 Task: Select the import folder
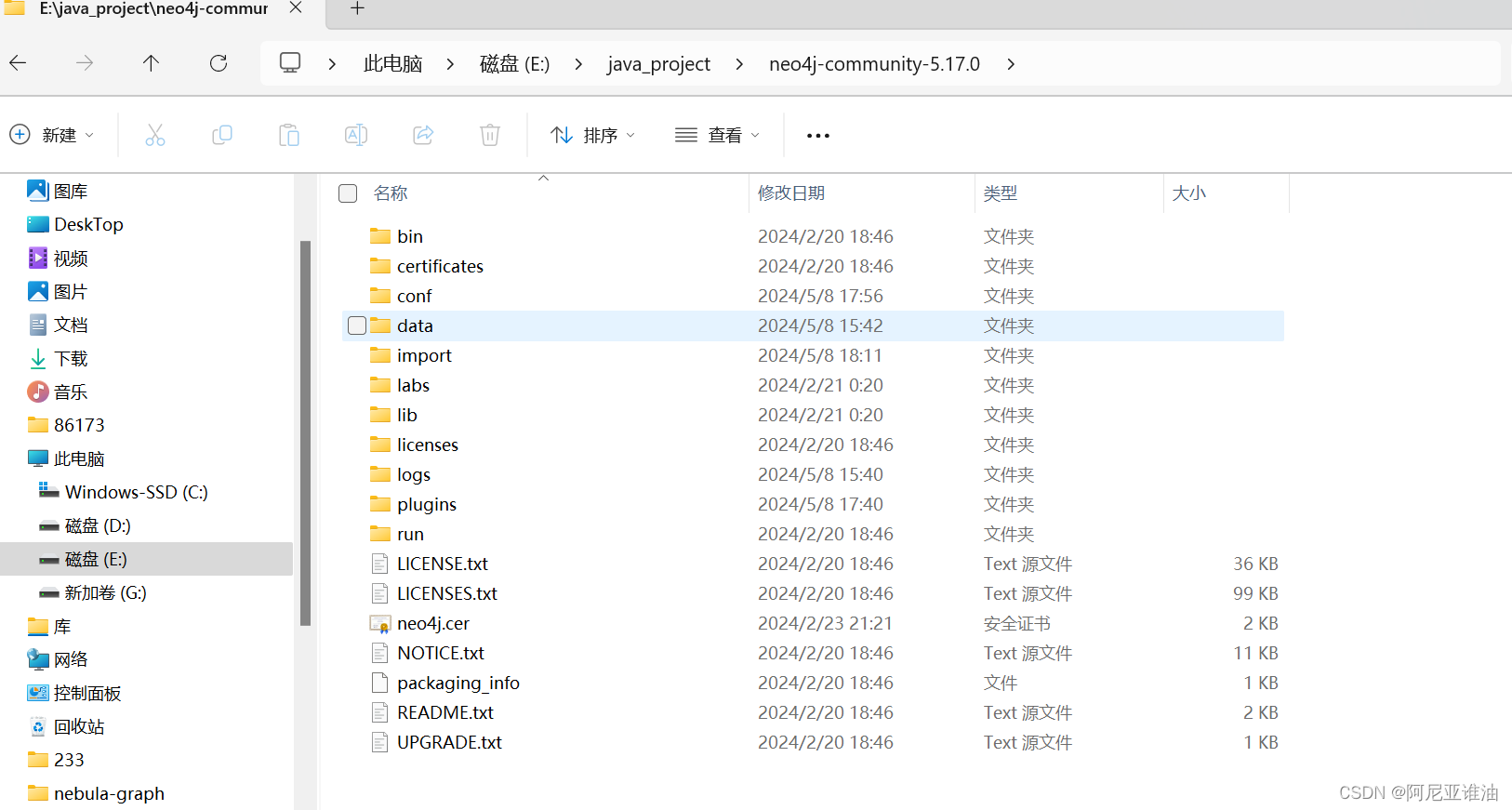424,355
